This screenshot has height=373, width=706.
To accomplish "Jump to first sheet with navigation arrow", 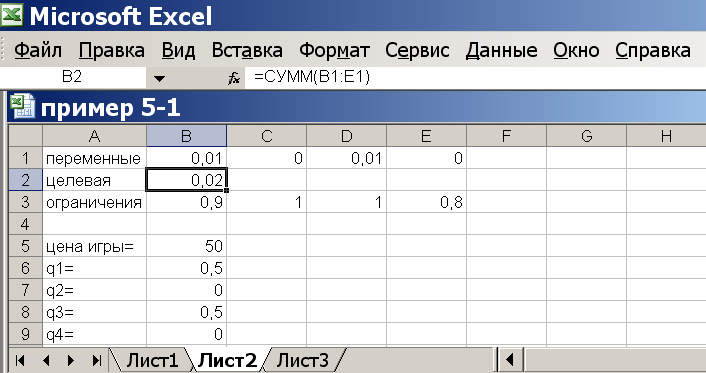I will [20, 360].
